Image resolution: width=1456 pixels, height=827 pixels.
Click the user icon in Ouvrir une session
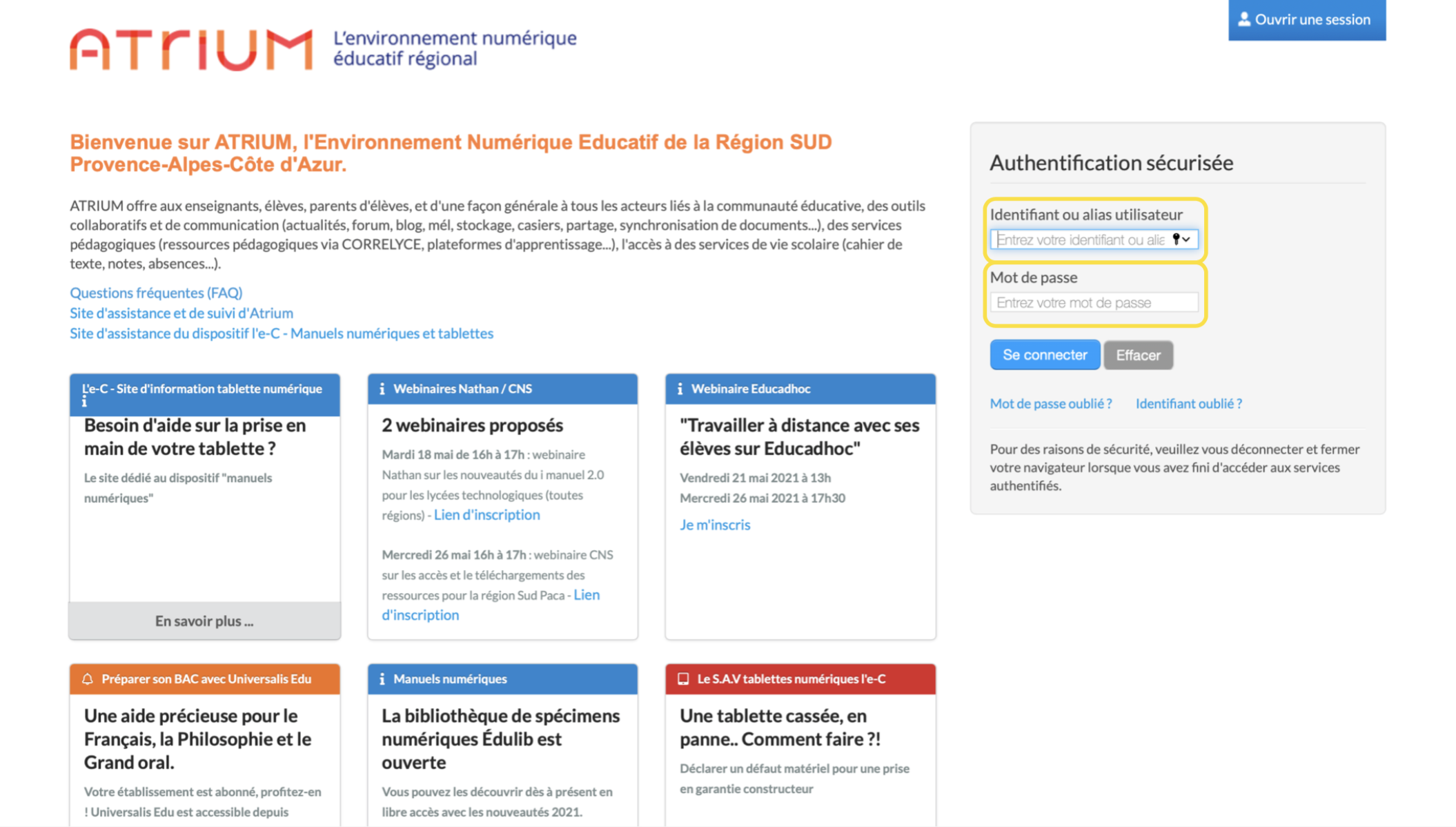pyautogui.click(x=1243, y=19)
